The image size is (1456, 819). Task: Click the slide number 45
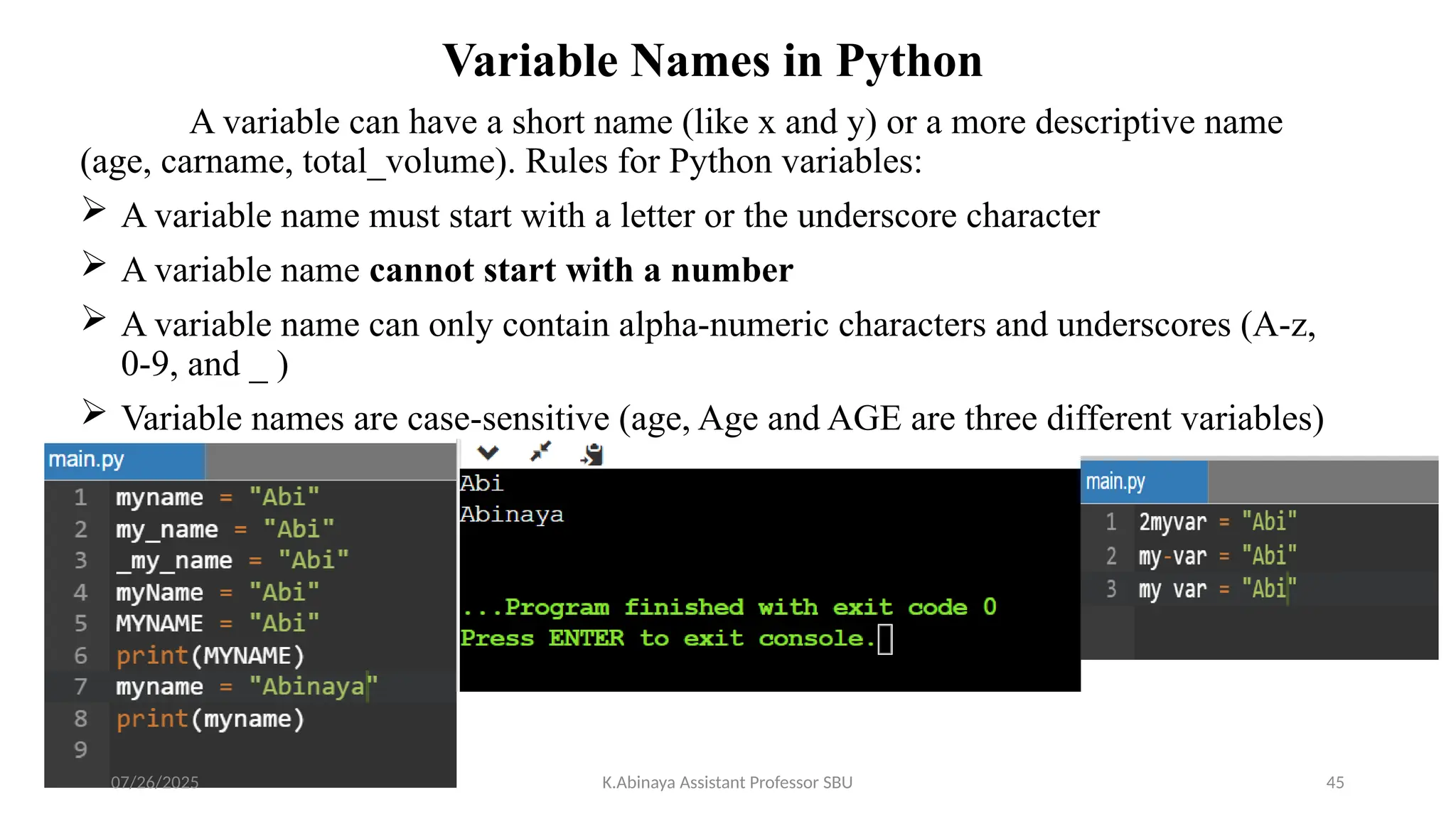click(x=1335, y=783)
